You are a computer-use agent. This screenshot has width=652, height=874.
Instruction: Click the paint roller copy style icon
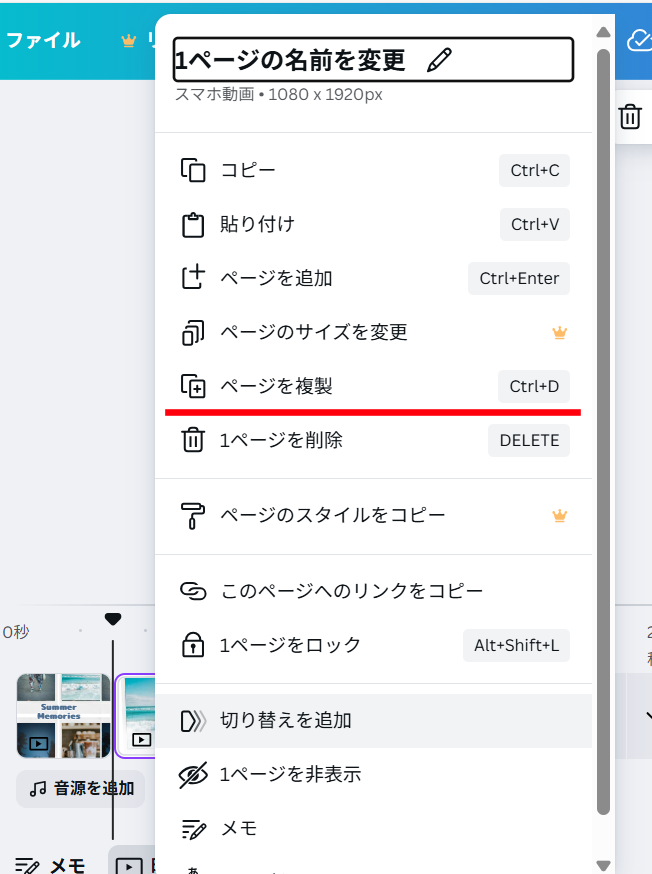coord(193,516)
